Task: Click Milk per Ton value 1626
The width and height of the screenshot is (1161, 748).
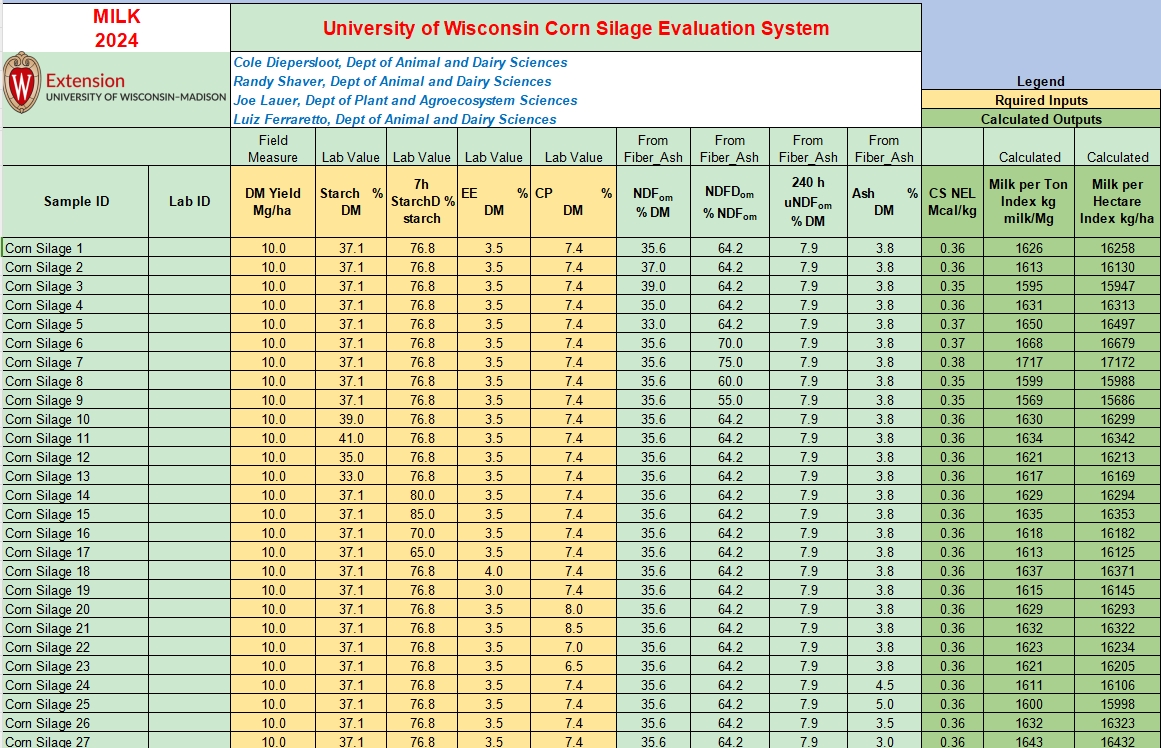Action: [1028, 248]
